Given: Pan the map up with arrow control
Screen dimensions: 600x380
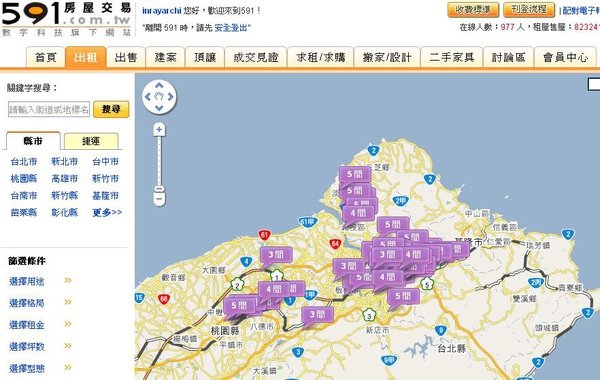Looking at the screenshot, I should coord(159,86).
